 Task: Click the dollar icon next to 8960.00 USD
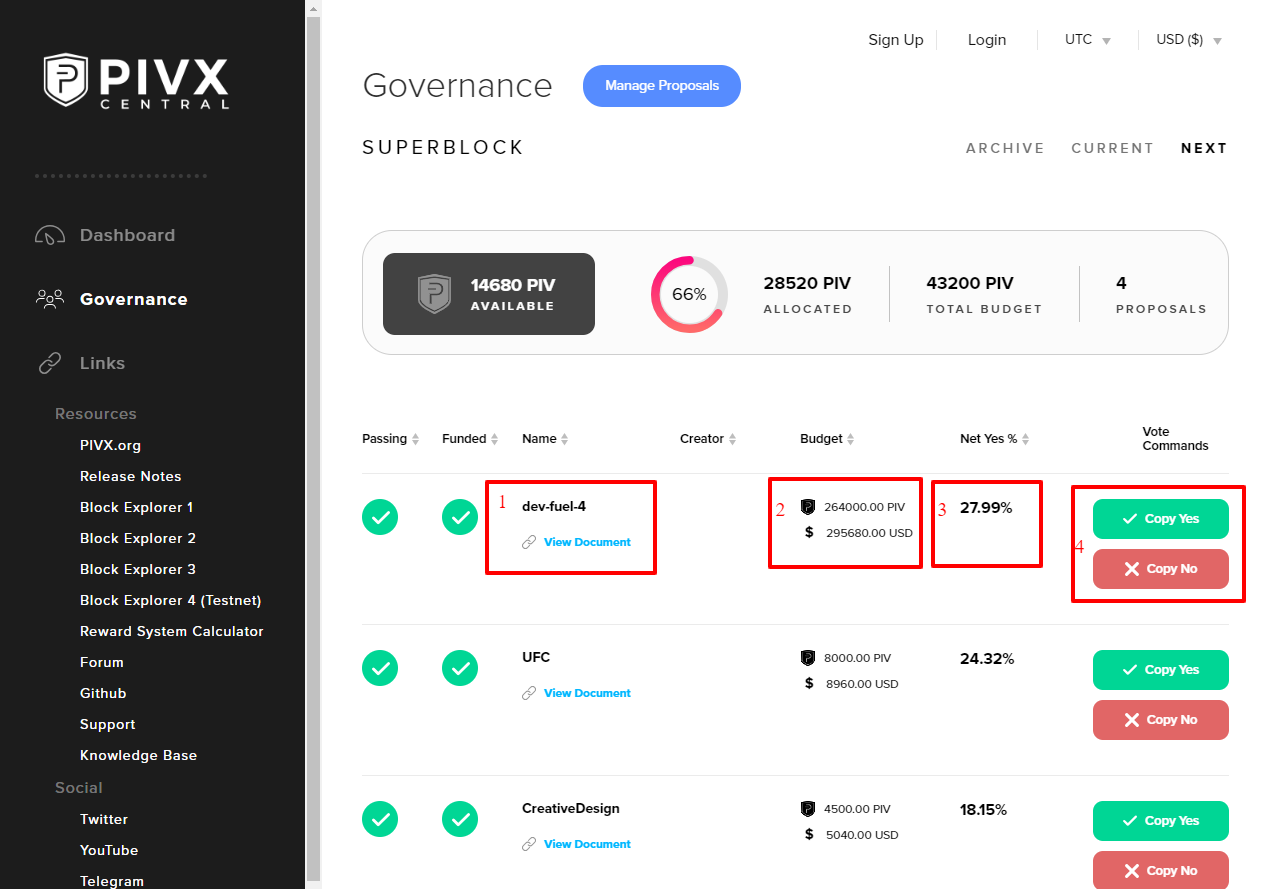[x=809, y=683]
